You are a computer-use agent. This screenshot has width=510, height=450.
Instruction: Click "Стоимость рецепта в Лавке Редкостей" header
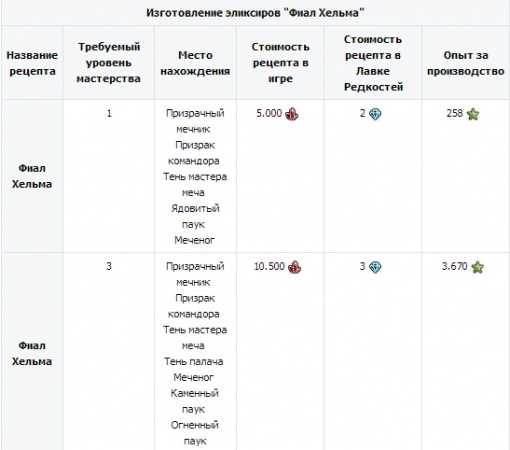point(373,63)
